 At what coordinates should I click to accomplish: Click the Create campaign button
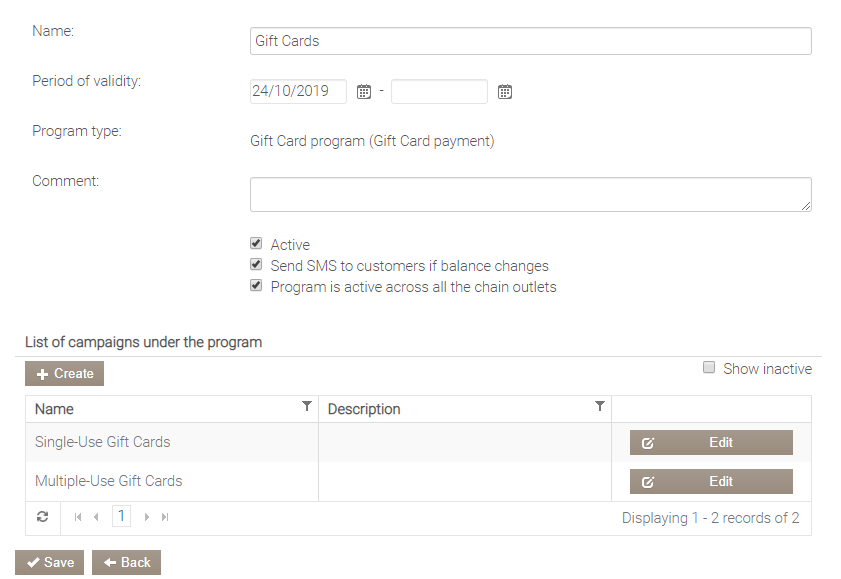coord(64,374)
